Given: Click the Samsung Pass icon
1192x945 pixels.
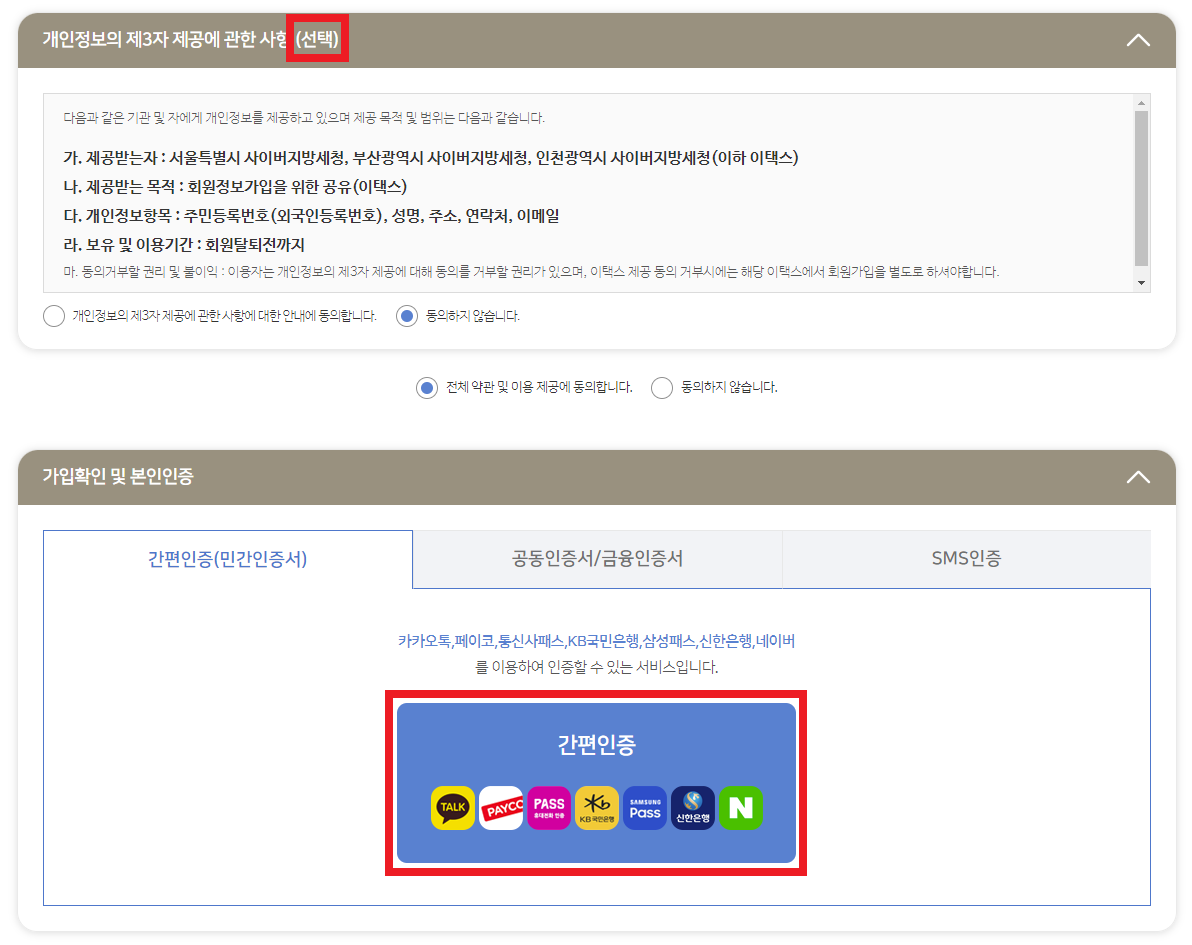Looking at the screenshot, I should click(645, 807).
